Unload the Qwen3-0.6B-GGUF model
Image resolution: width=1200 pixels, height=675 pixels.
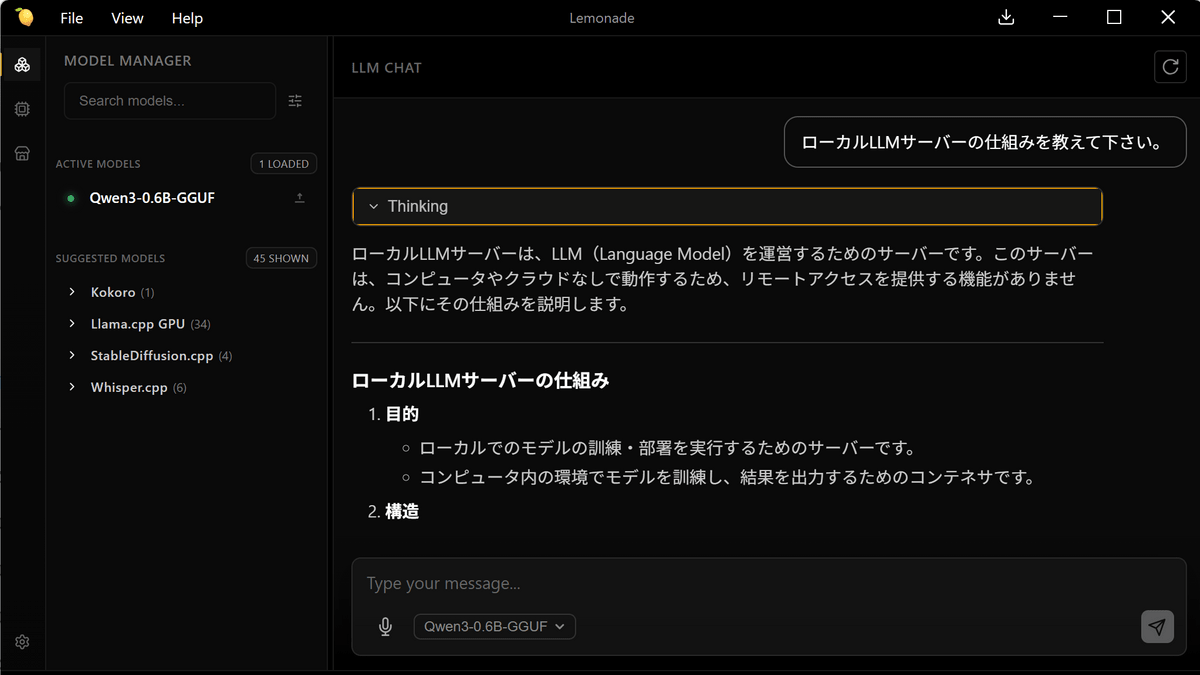[x=299, y=198]
